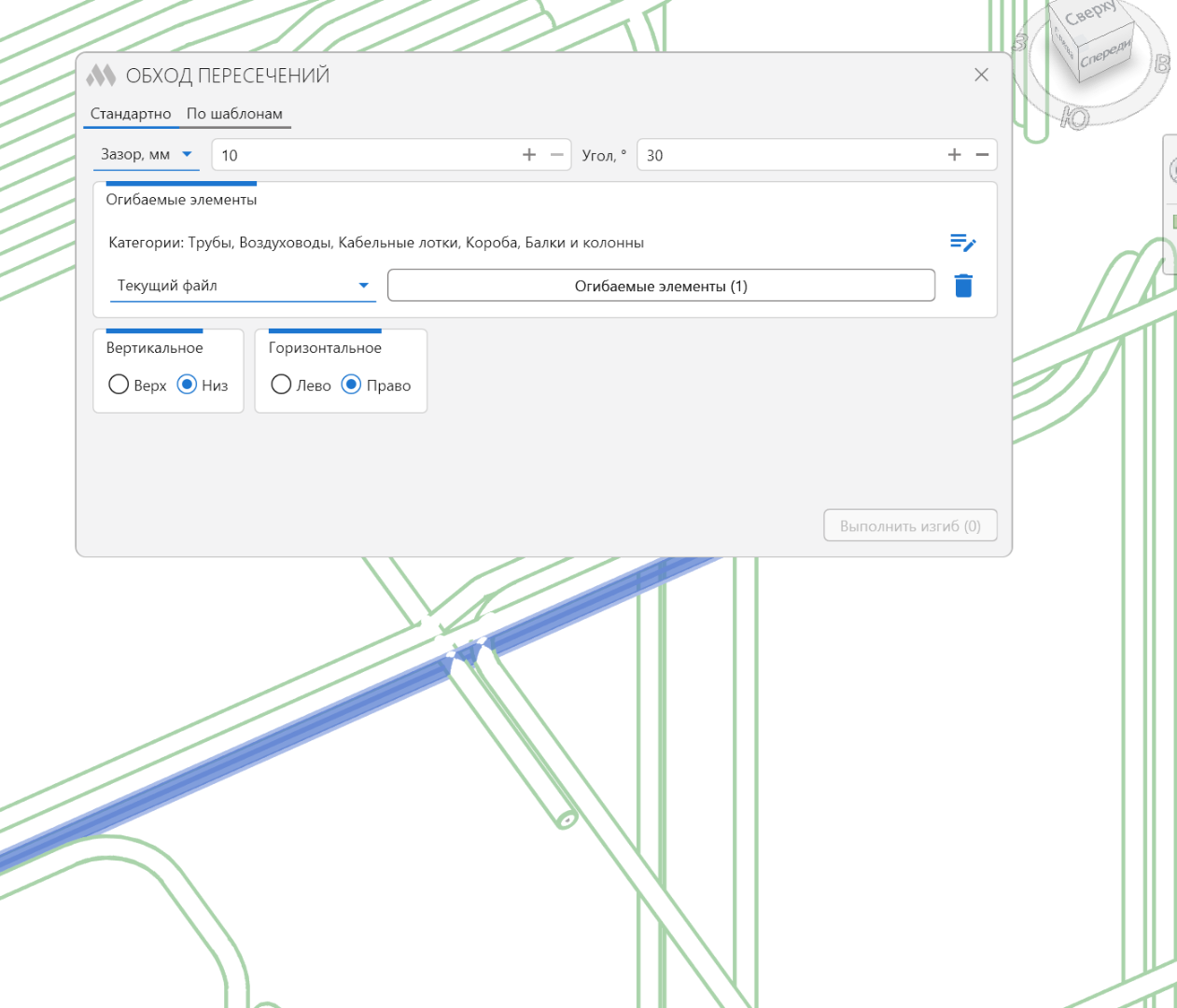1177x1008 pixels.
Task: Open the Зазор, мм dropdown
Action: [x=147, y=155]
